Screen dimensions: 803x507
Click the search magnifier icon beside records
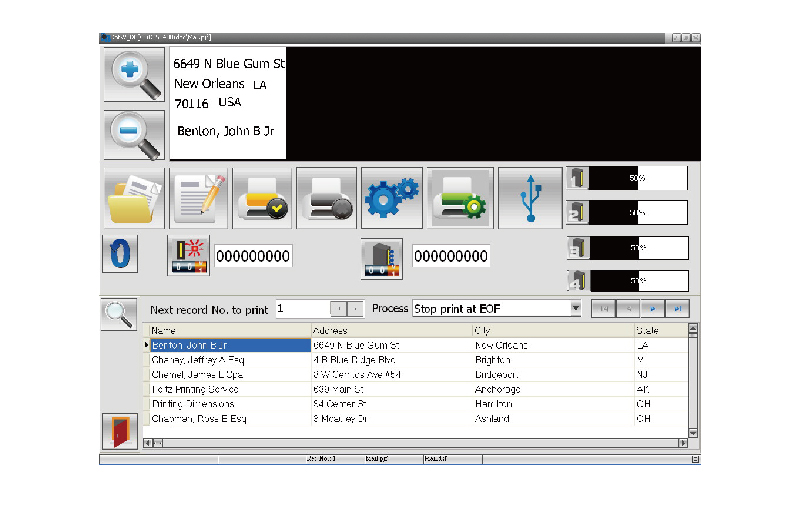pyautogui.click(x=119, y=314)
